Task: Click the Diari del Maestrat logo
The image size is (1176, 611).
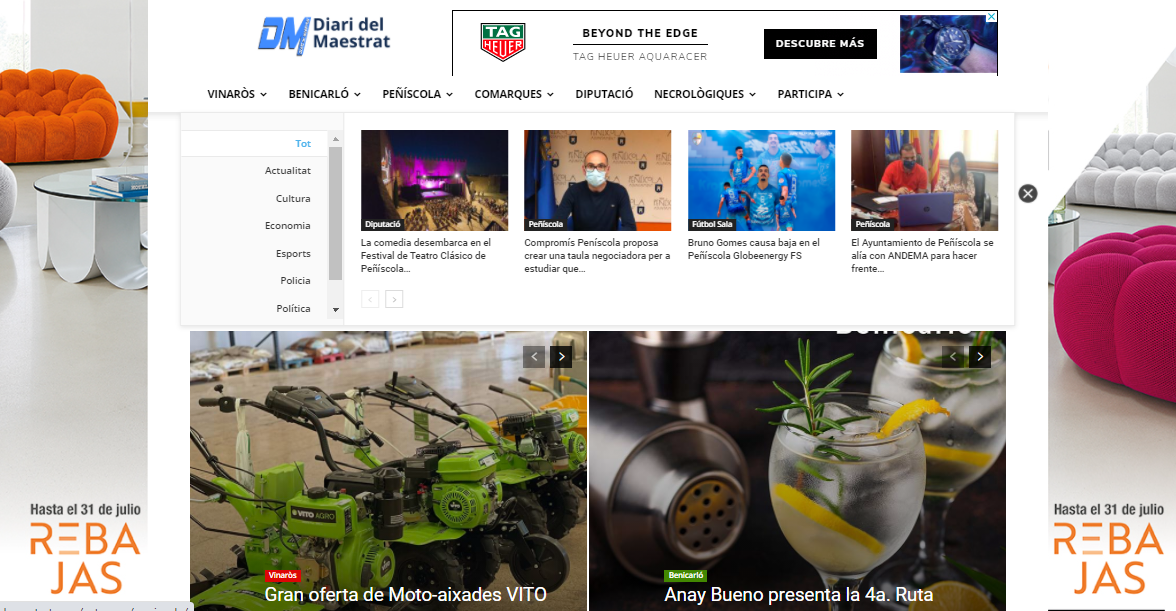Action: pos(324,34)
